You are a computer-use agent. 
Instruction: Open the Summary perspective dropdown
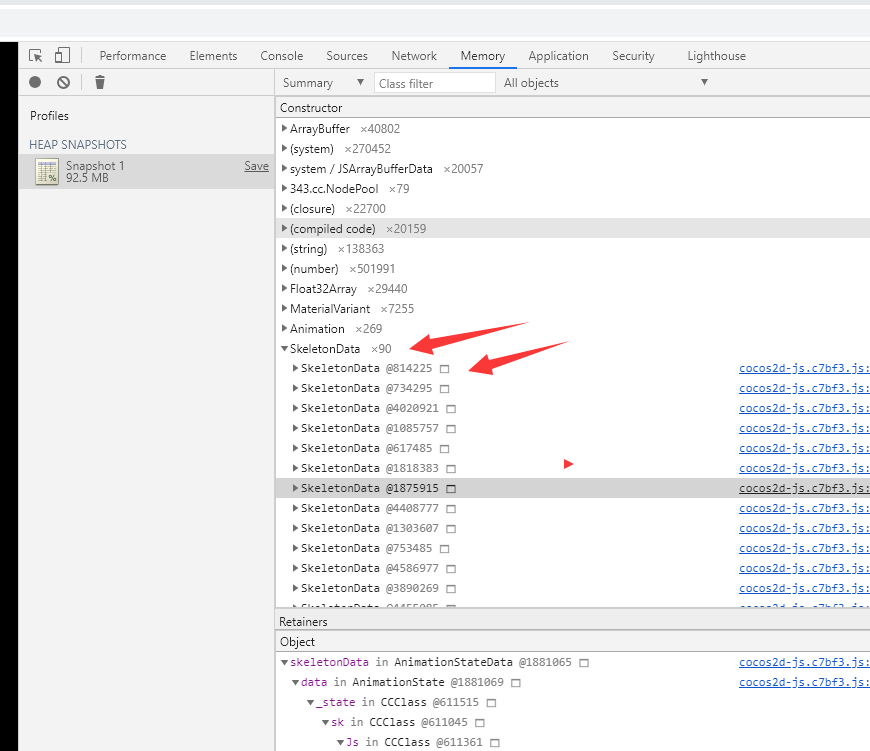tap(323, 83)
